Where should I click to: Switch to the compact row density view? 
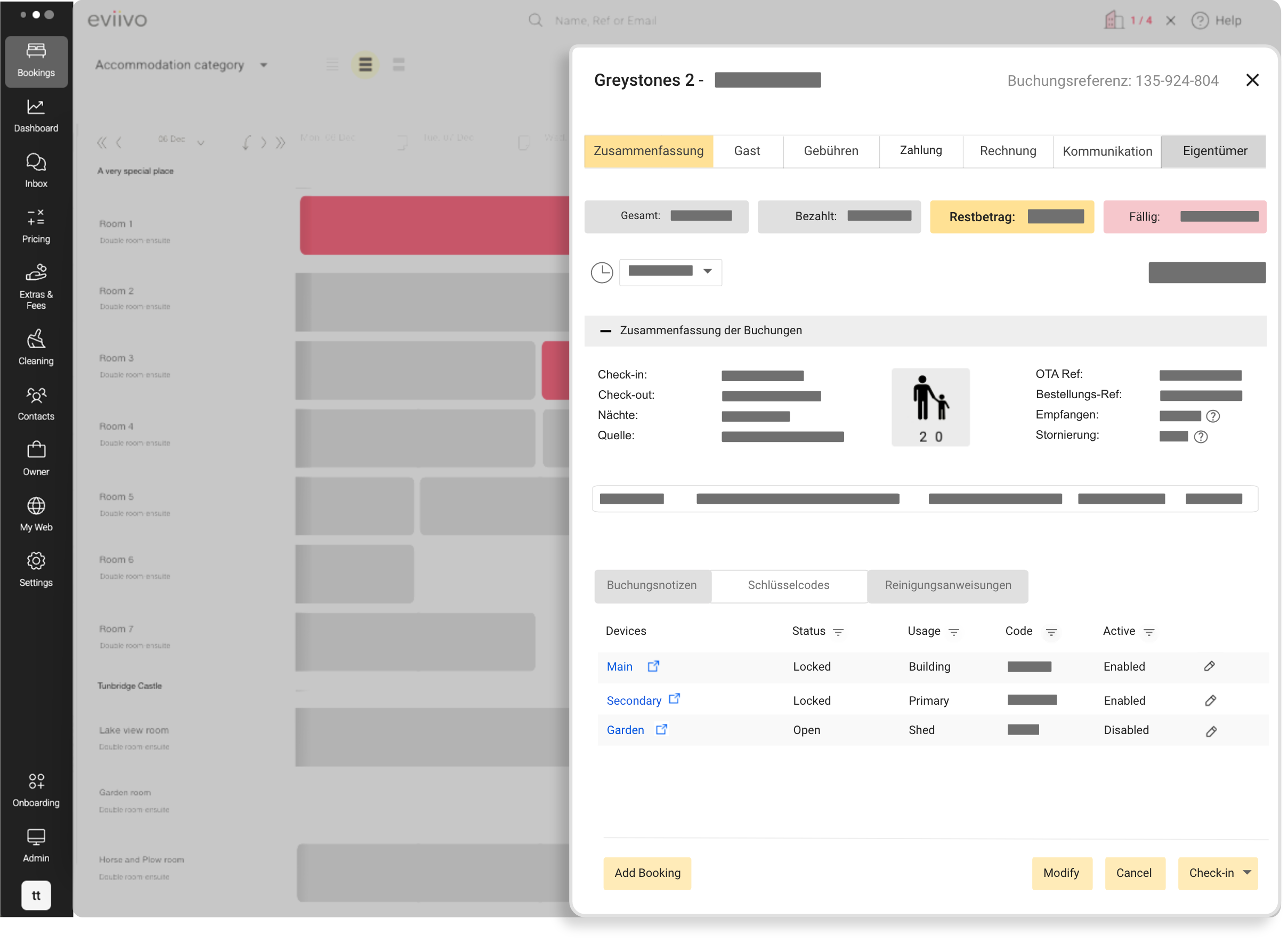point(332,65)
